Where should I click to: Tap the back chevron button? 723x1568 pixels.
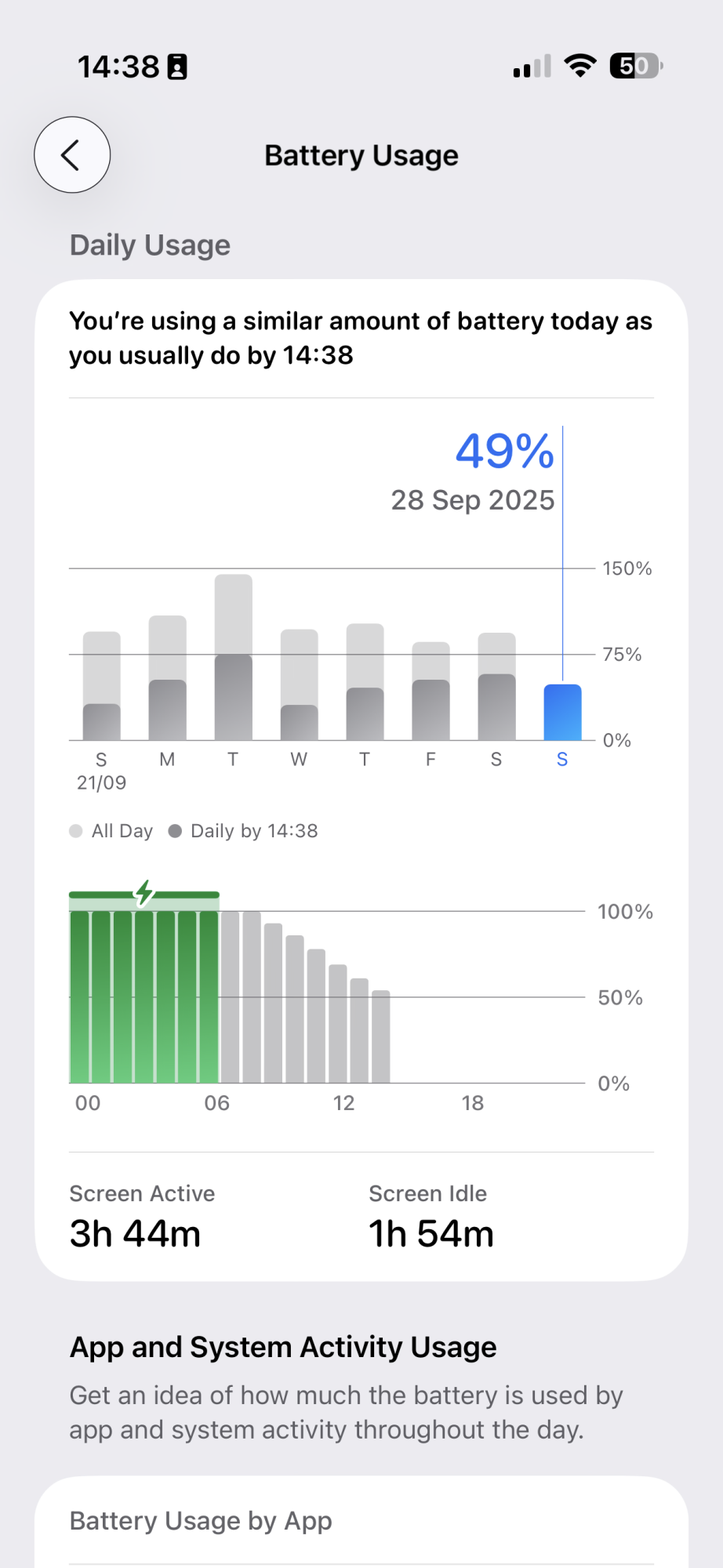click(x=72, y=155)
